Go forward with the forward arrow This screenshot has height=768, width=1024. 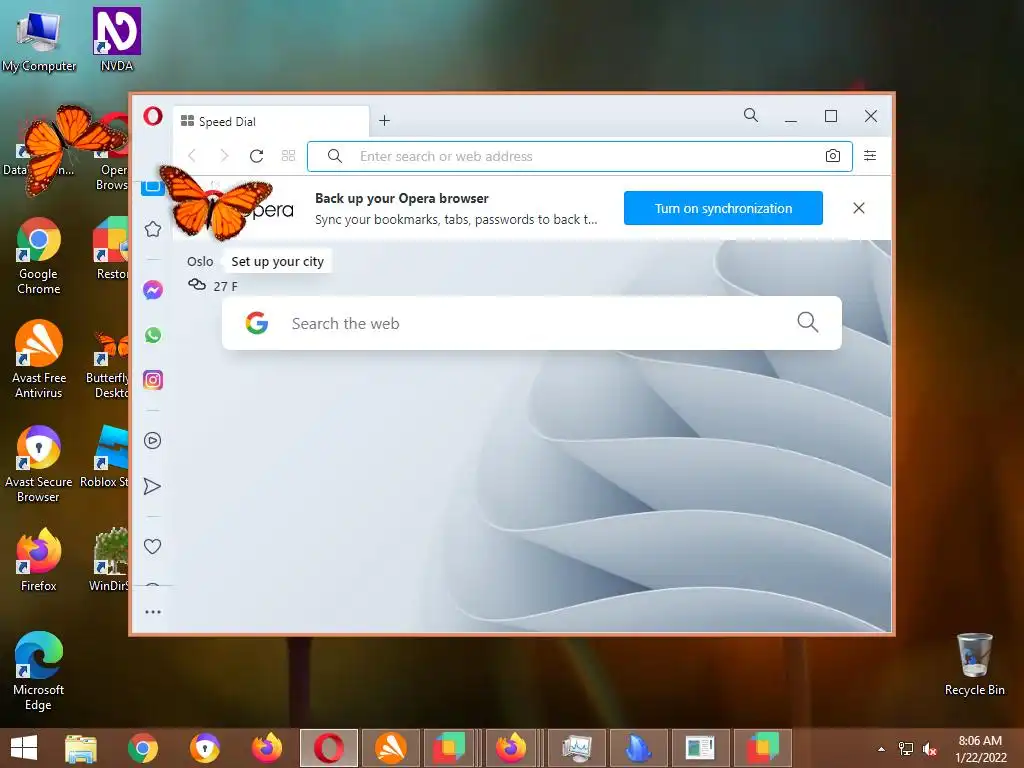point(224,155)
